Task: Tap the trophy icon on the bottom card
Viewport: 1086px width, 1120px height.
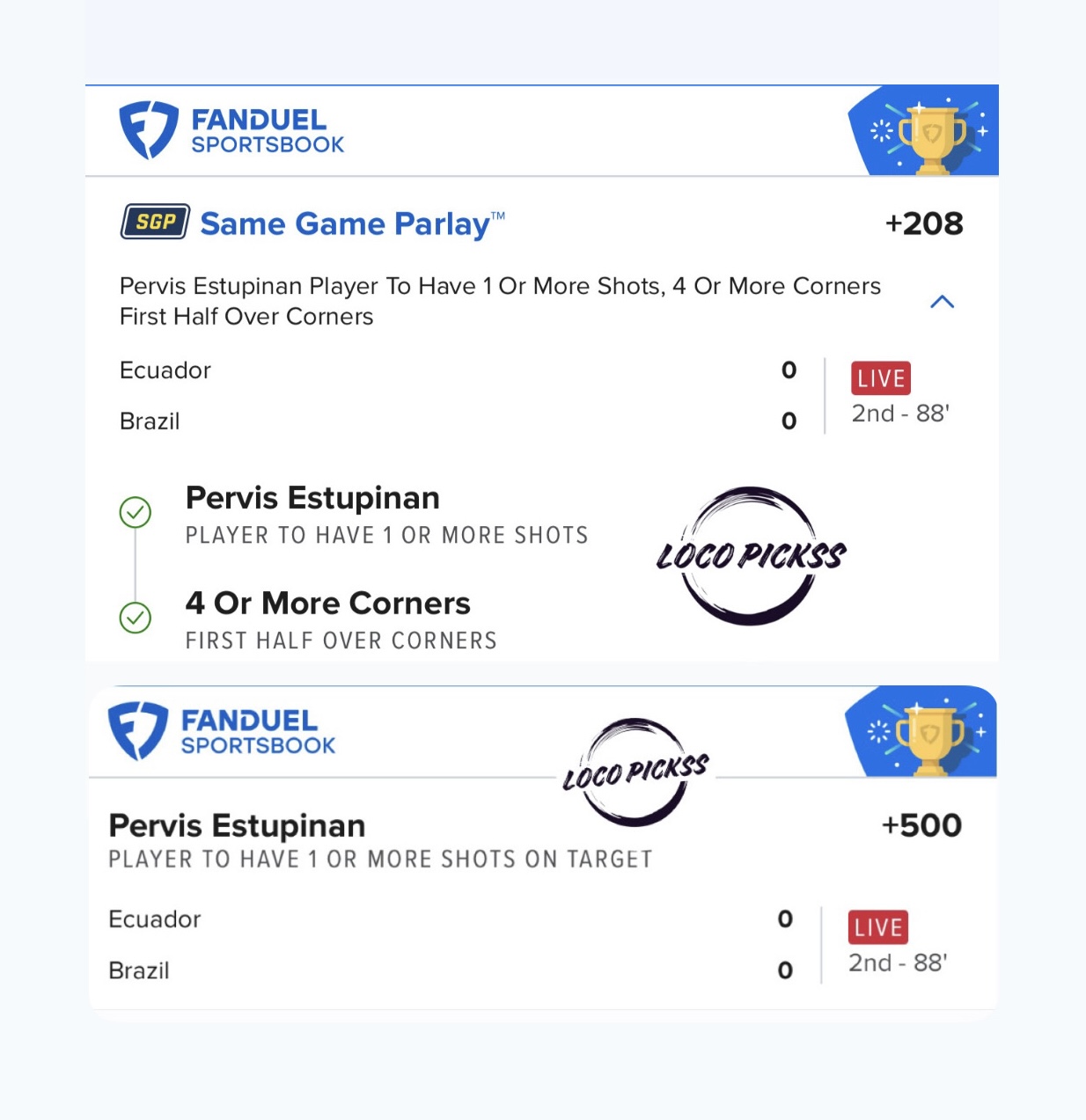Action: pos(928,737)
